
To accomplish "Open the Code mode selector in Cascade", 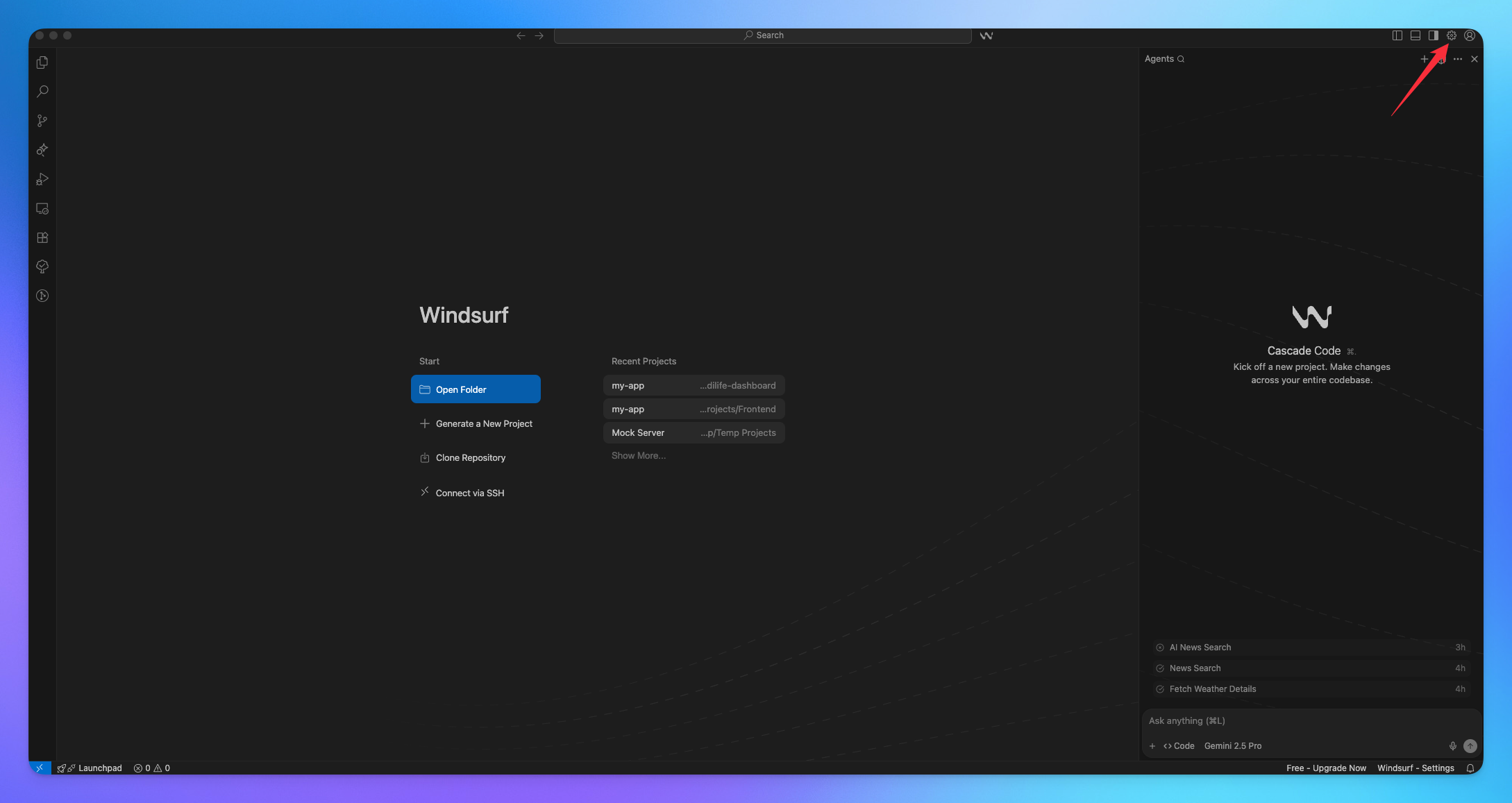I will [x=1179, y=745].
